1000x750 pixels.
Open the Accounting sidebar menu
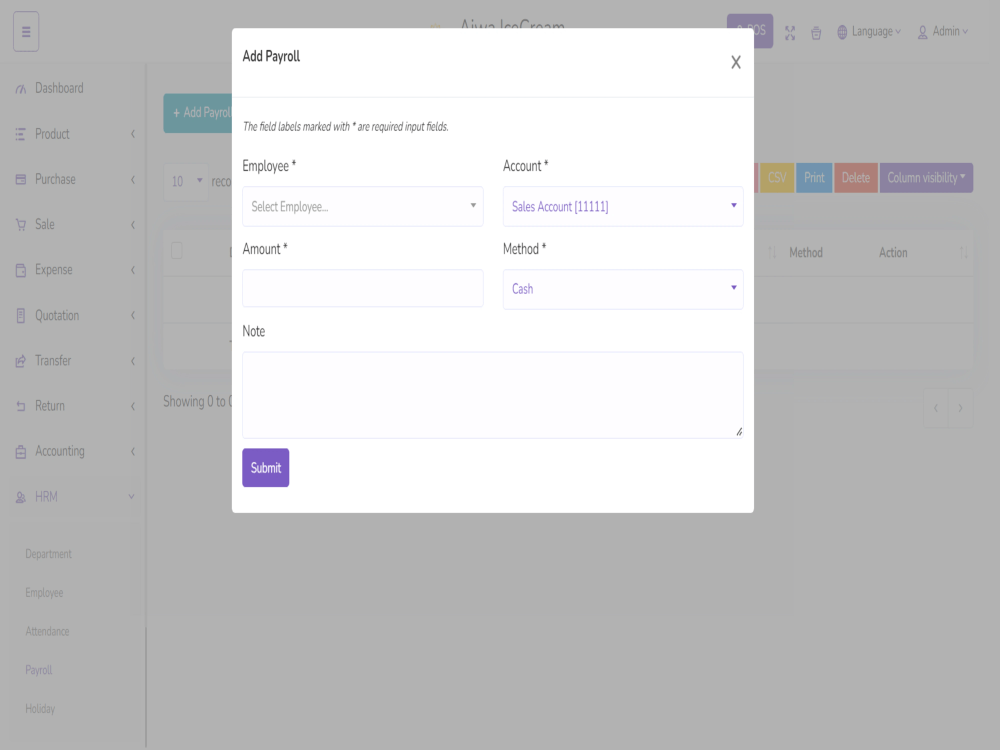pyautogui.click(x=74, y=452)
